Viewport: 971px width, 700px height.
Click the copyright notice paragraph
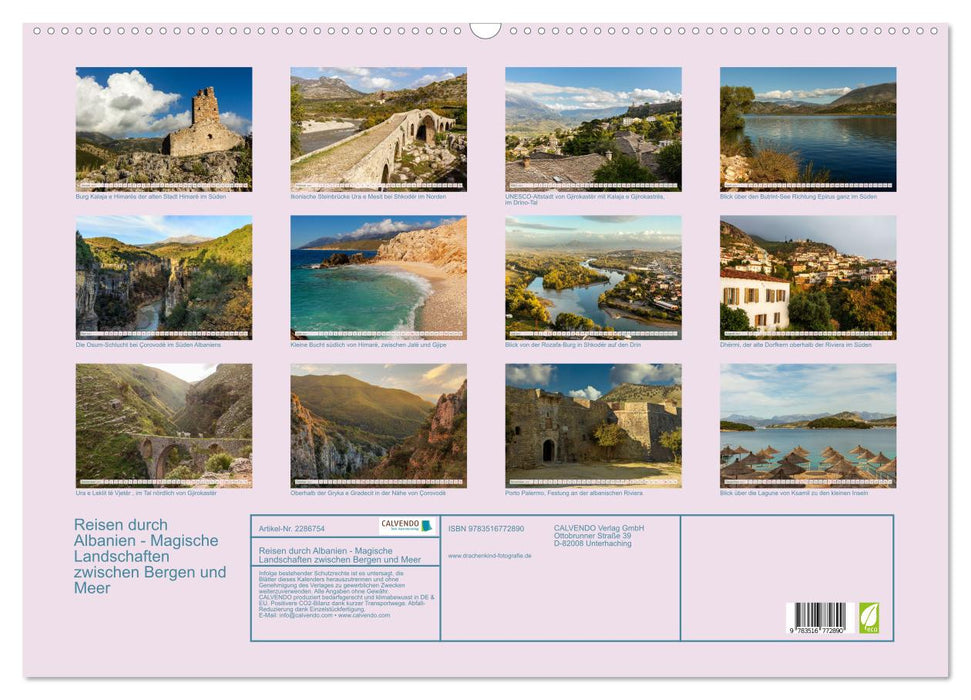(346, 594)
